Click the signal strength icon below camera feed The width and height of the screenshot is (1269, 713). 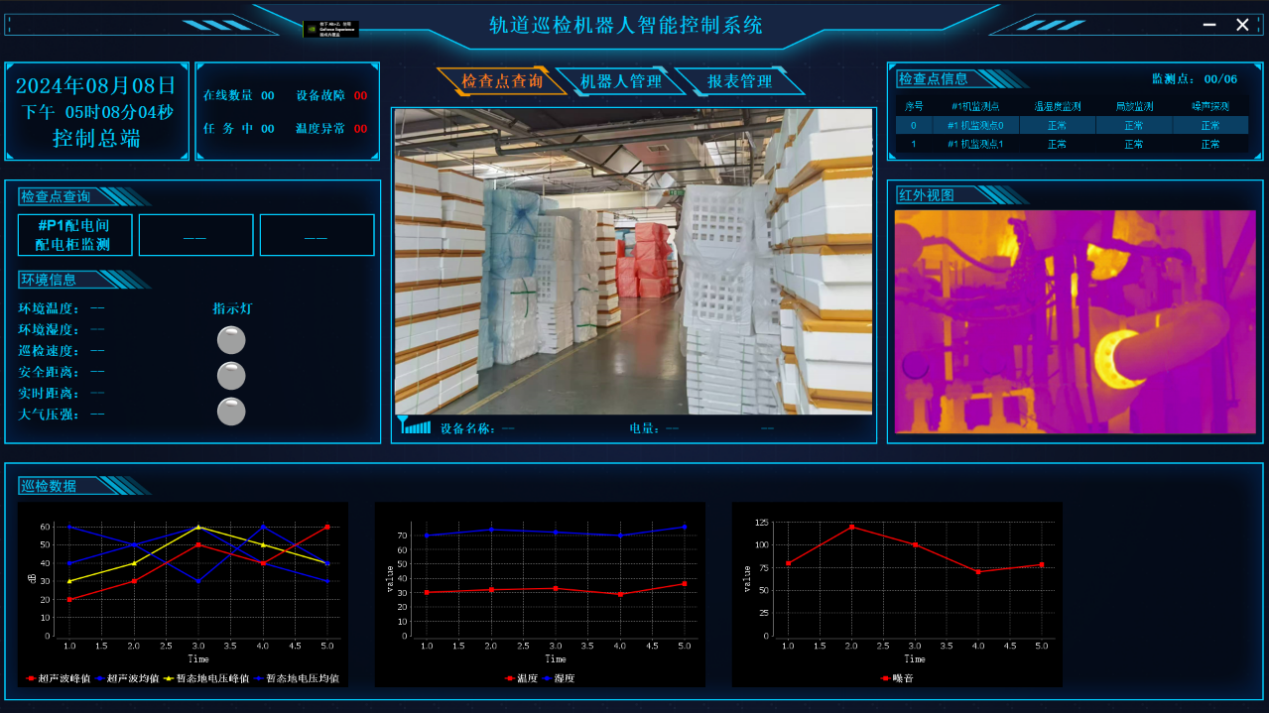(x=415, y=426)
